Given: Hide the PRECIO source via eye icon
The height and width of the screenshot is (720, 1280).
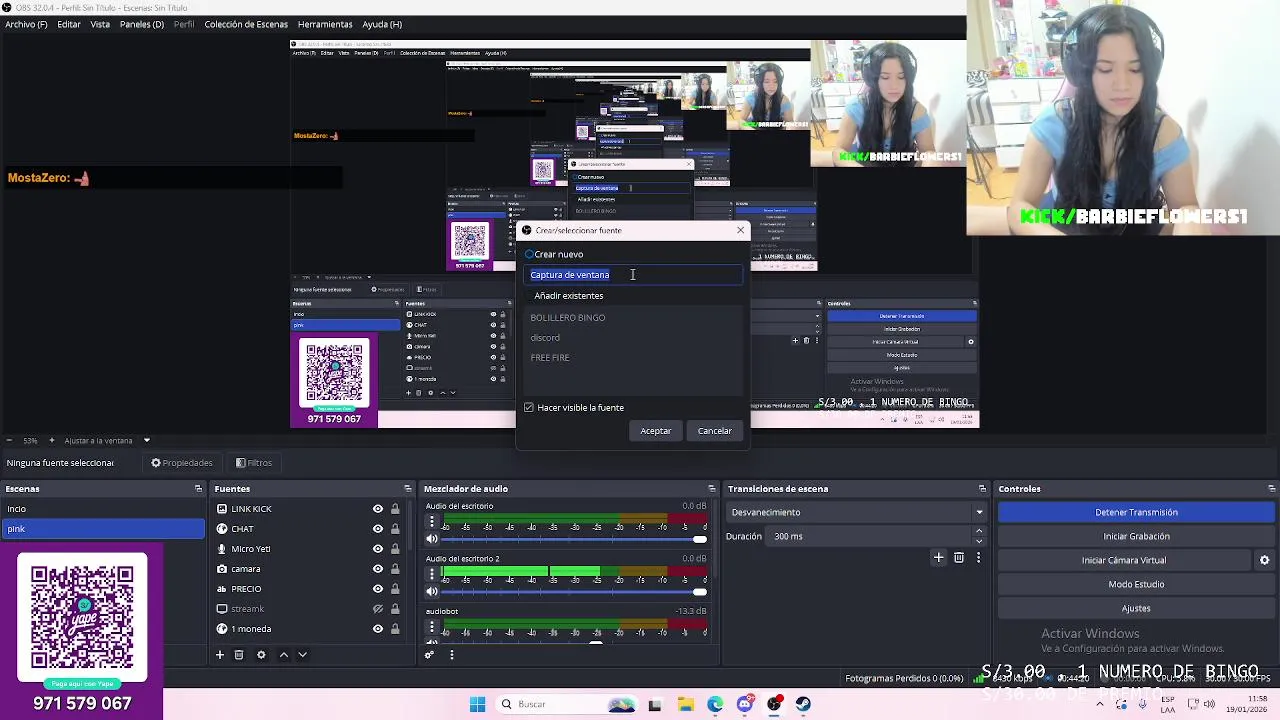Looking at the screenshot, I should point(378,589).
